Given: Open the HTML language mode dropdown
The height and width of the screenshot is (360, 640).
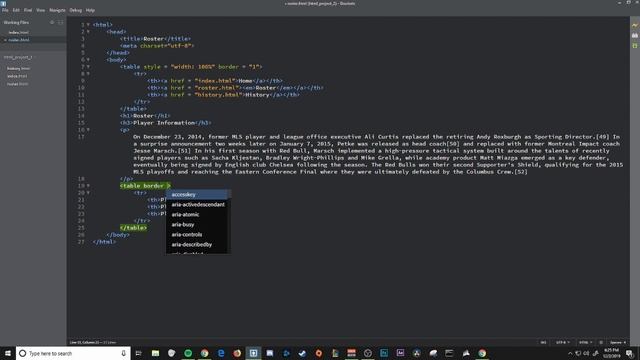Looking at the screenshot, I should coord(585,342).
